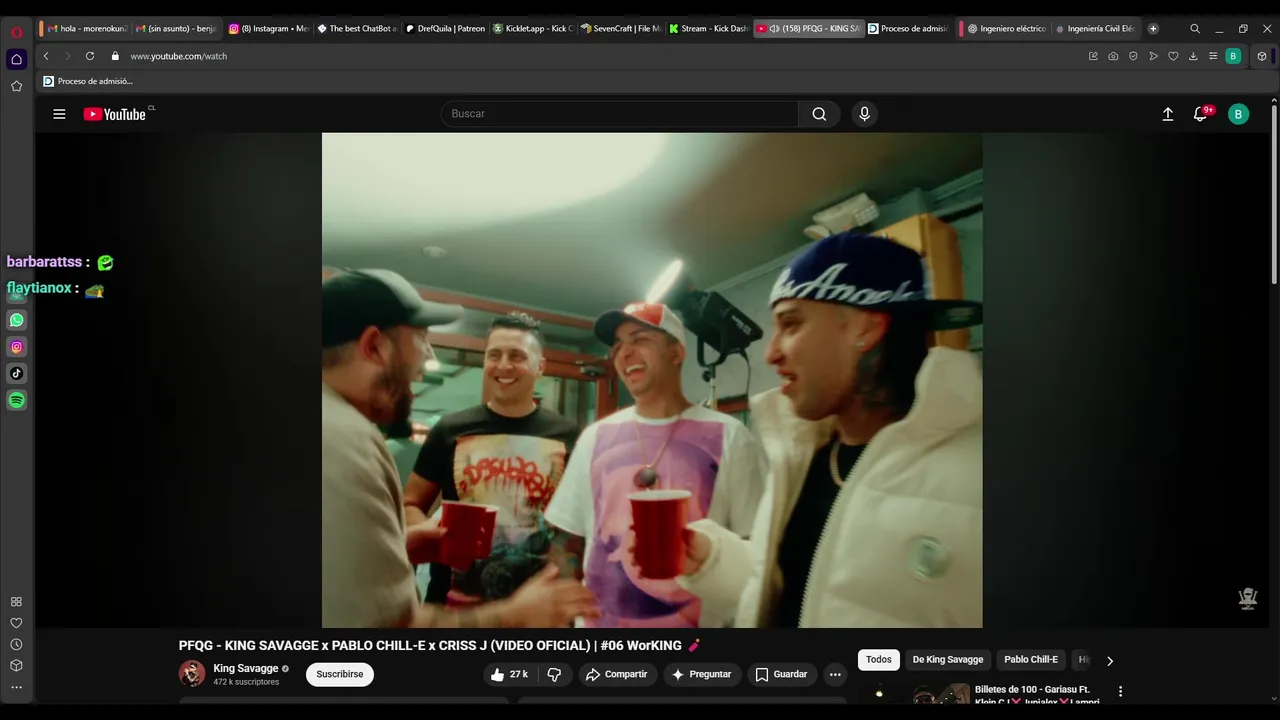1280x720 pixels.
Task: Switch to Stream Kick Dashboard tab
Action: (708, 29)
